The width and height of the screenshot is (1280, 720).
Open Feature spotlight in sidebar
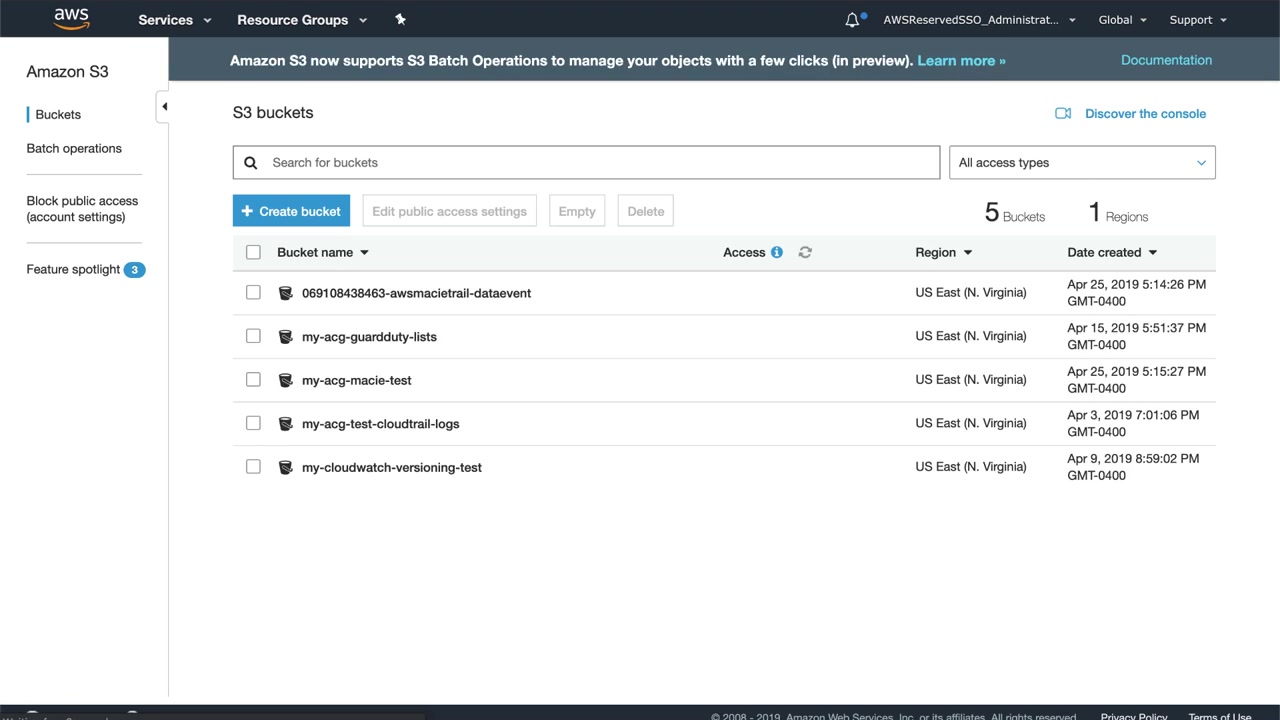point(73,270)
